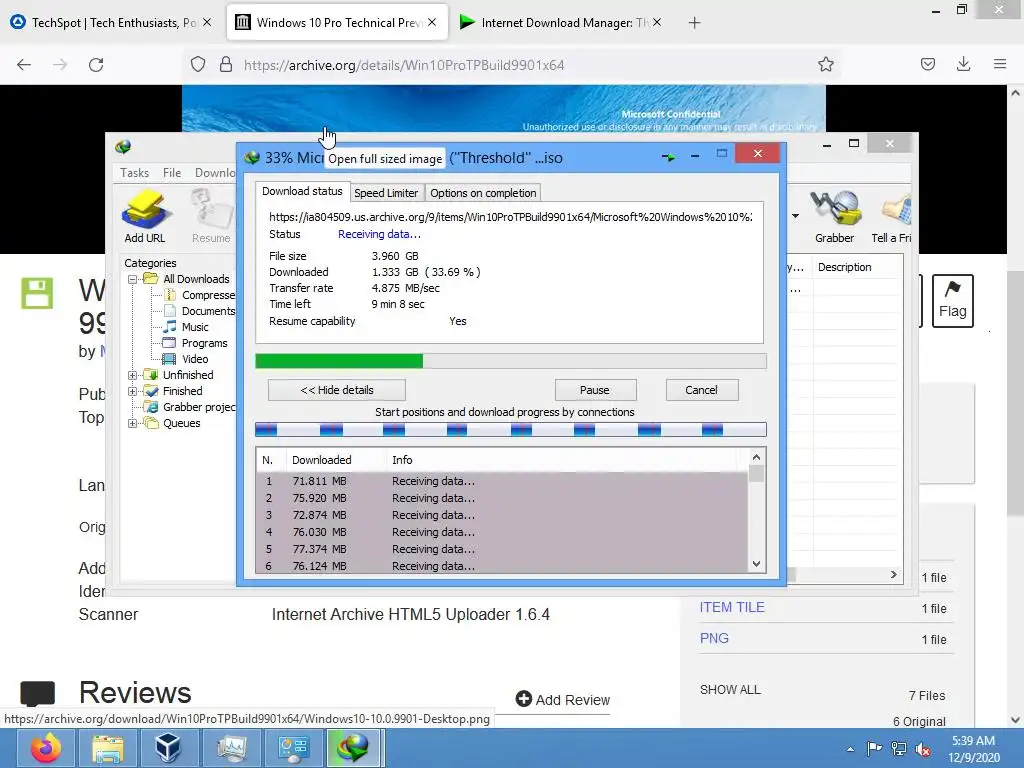The image size is (1024, 768).
Task: Click the Flag icon on archive.org page
Action: (x=953, y=300)
